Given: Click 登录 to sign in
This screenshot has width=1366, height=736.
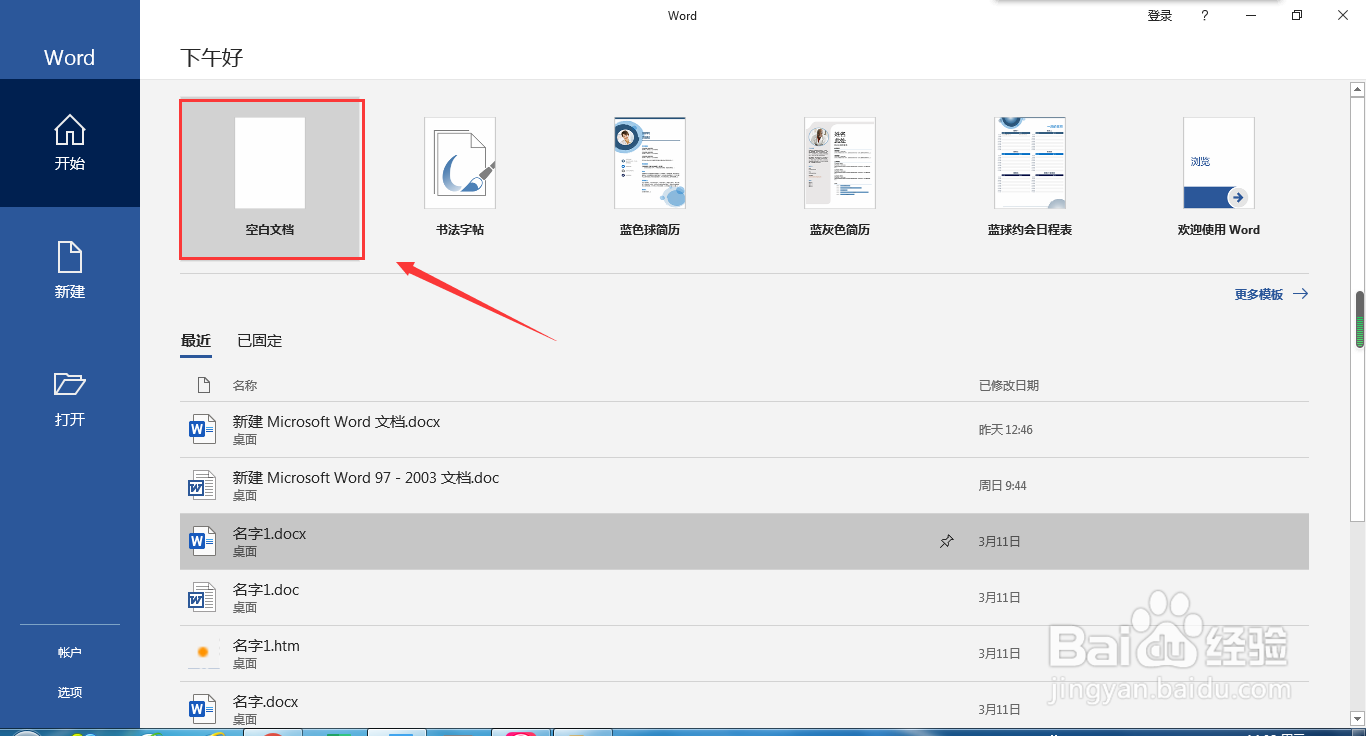Looking at the screenshot, I should tap(1160, 16).
